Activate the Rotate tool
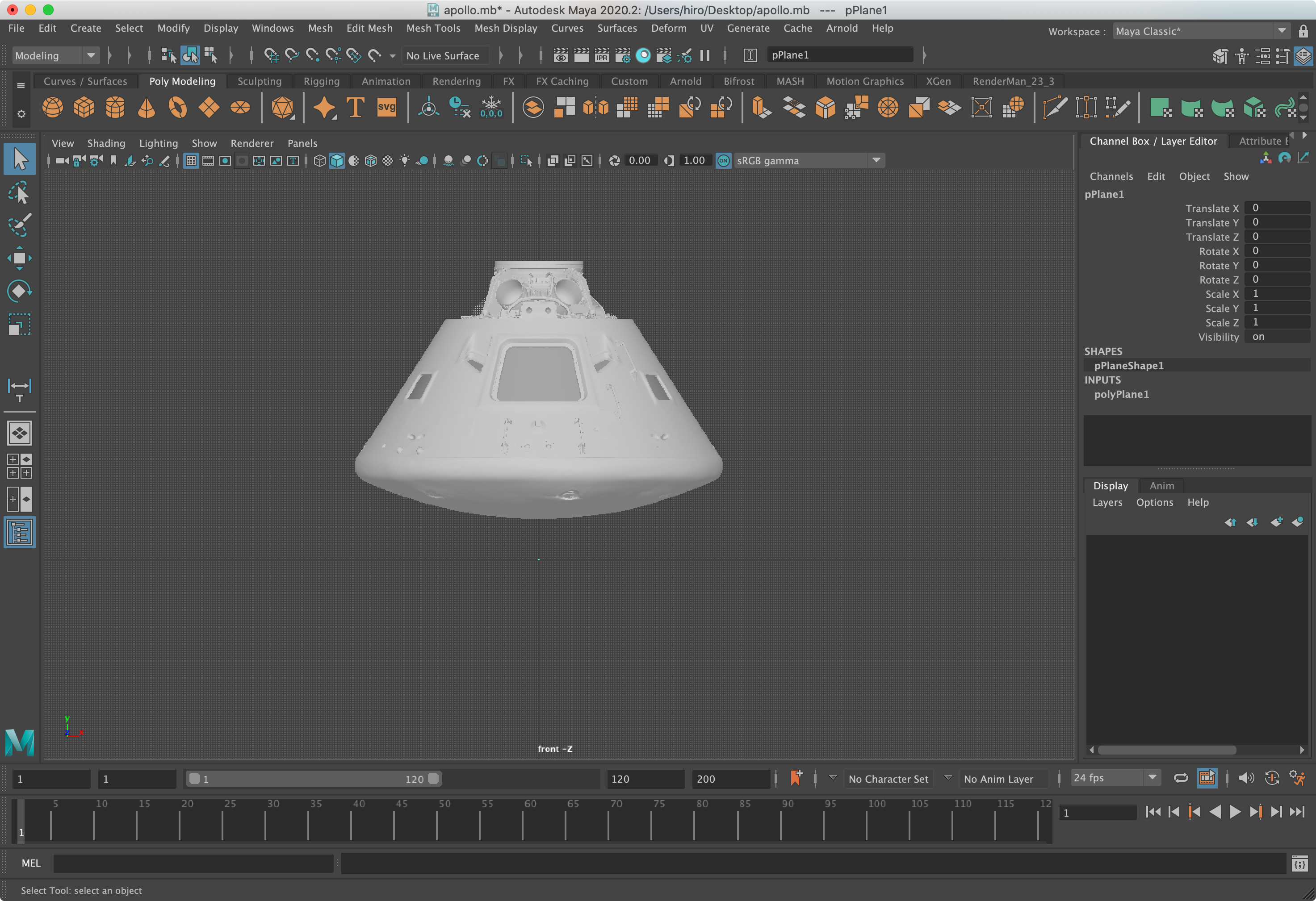The height and width of the screenshot is (901, 1316). (x=19, y=290)
